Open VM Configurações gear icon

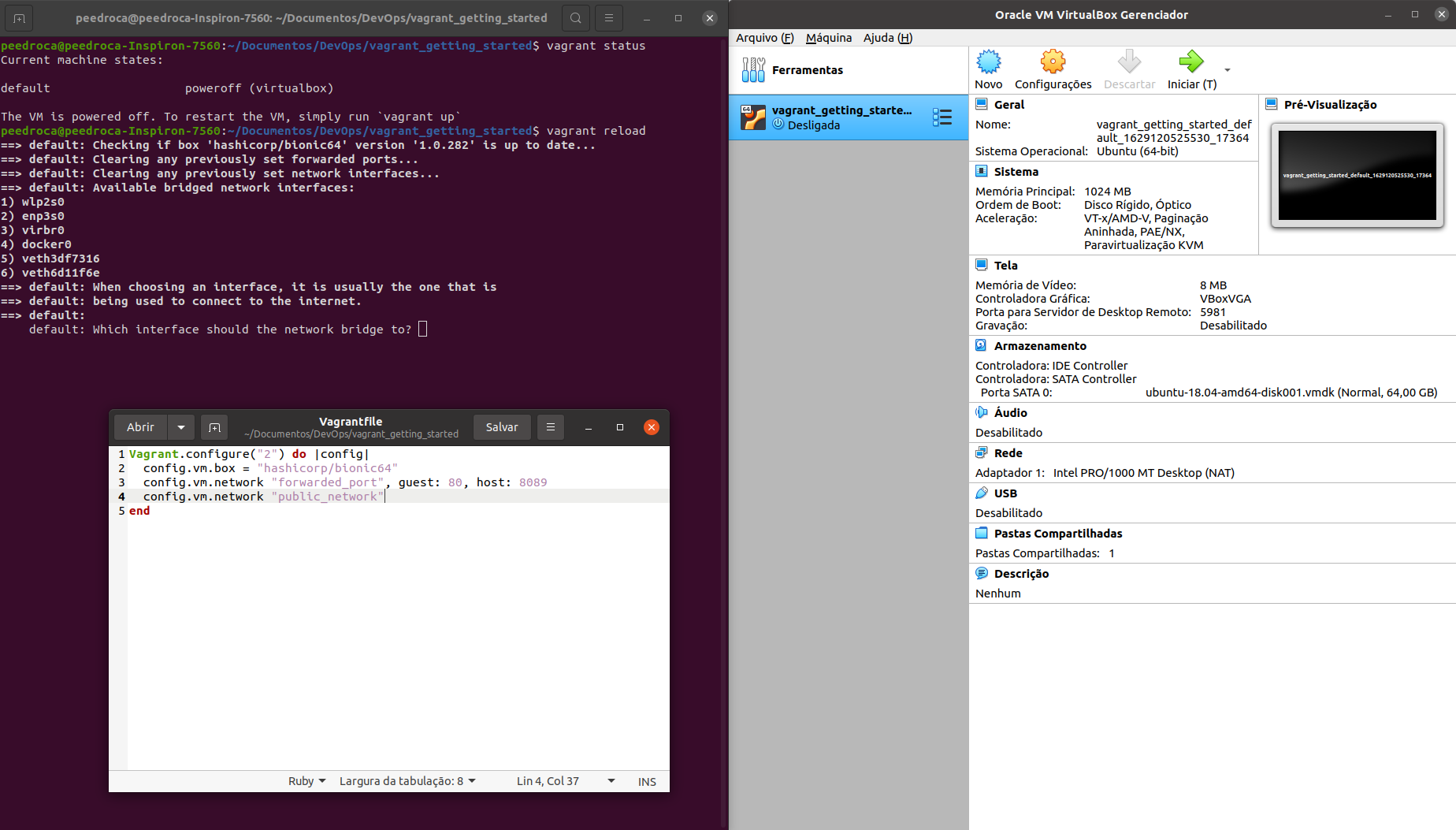point(1053,61)
